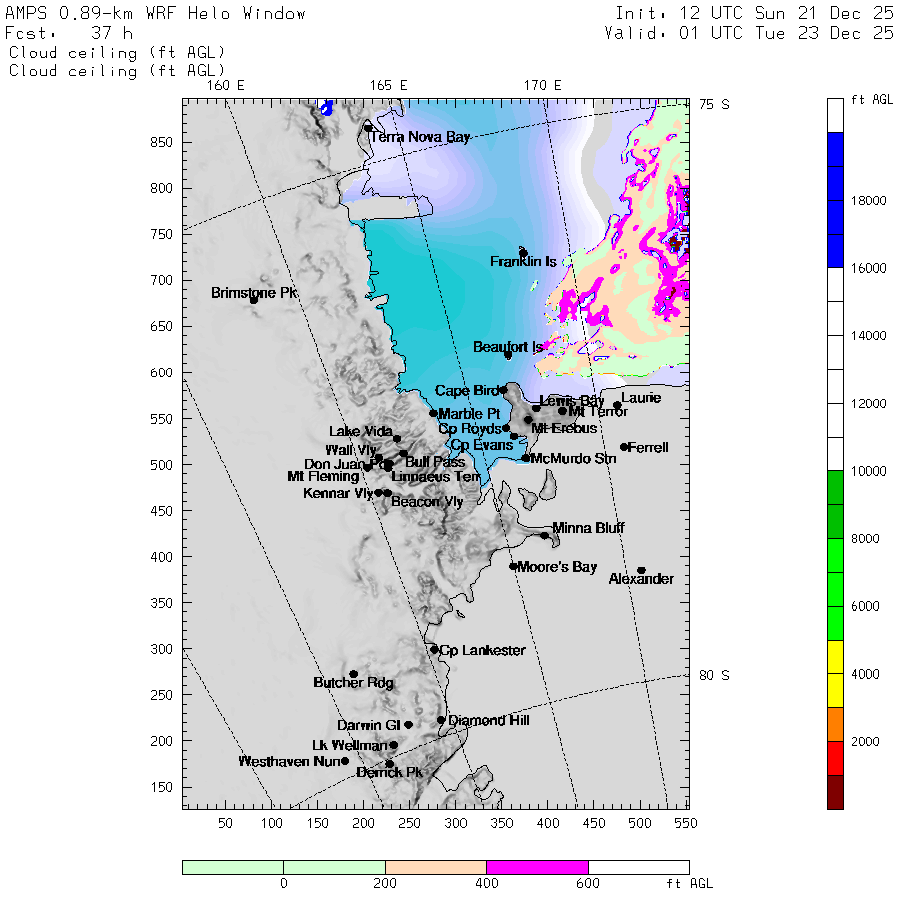Click the Moore's Bay marker dot

[513, 567]
